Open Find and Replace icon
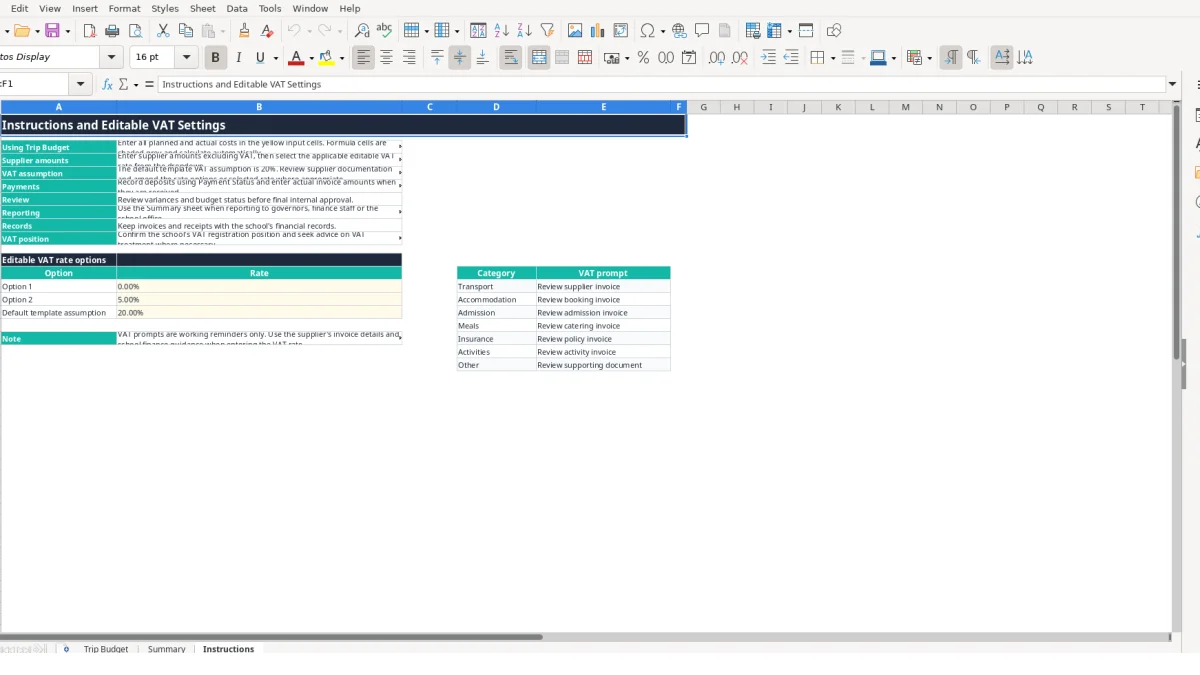Viewport: 1200px width, 675px height. (x=362, y=31)
